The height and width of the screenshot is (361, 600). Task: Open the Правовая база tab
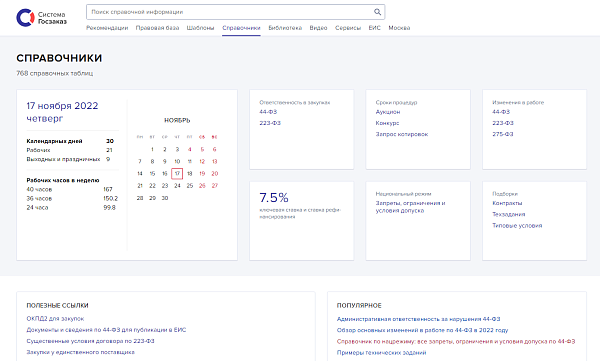click(x=157, y=28)
